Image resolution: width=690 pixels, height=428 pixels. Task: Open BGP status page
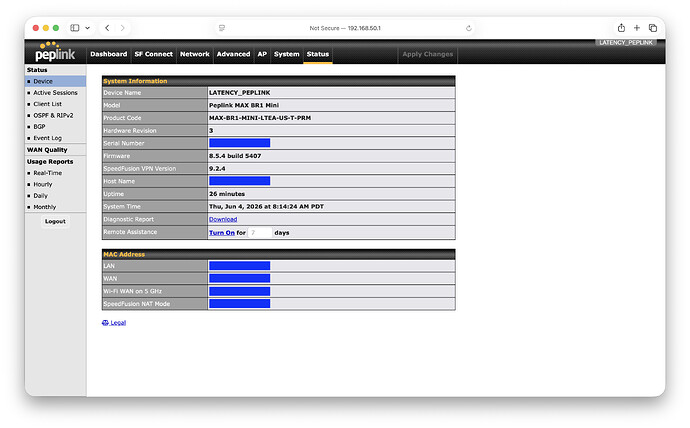click(x=40, y=127)
